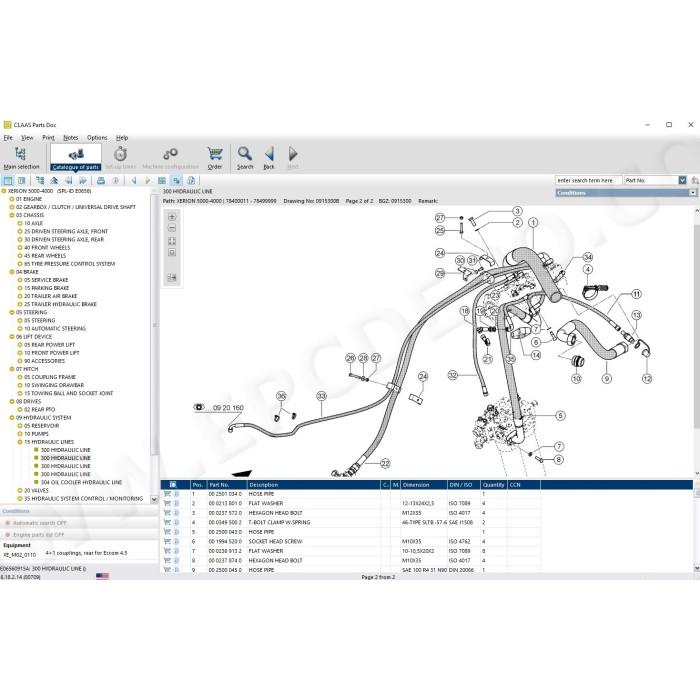Open the Options menu
Viewport: 700px width, 700px height.
[x=97, y=138]
